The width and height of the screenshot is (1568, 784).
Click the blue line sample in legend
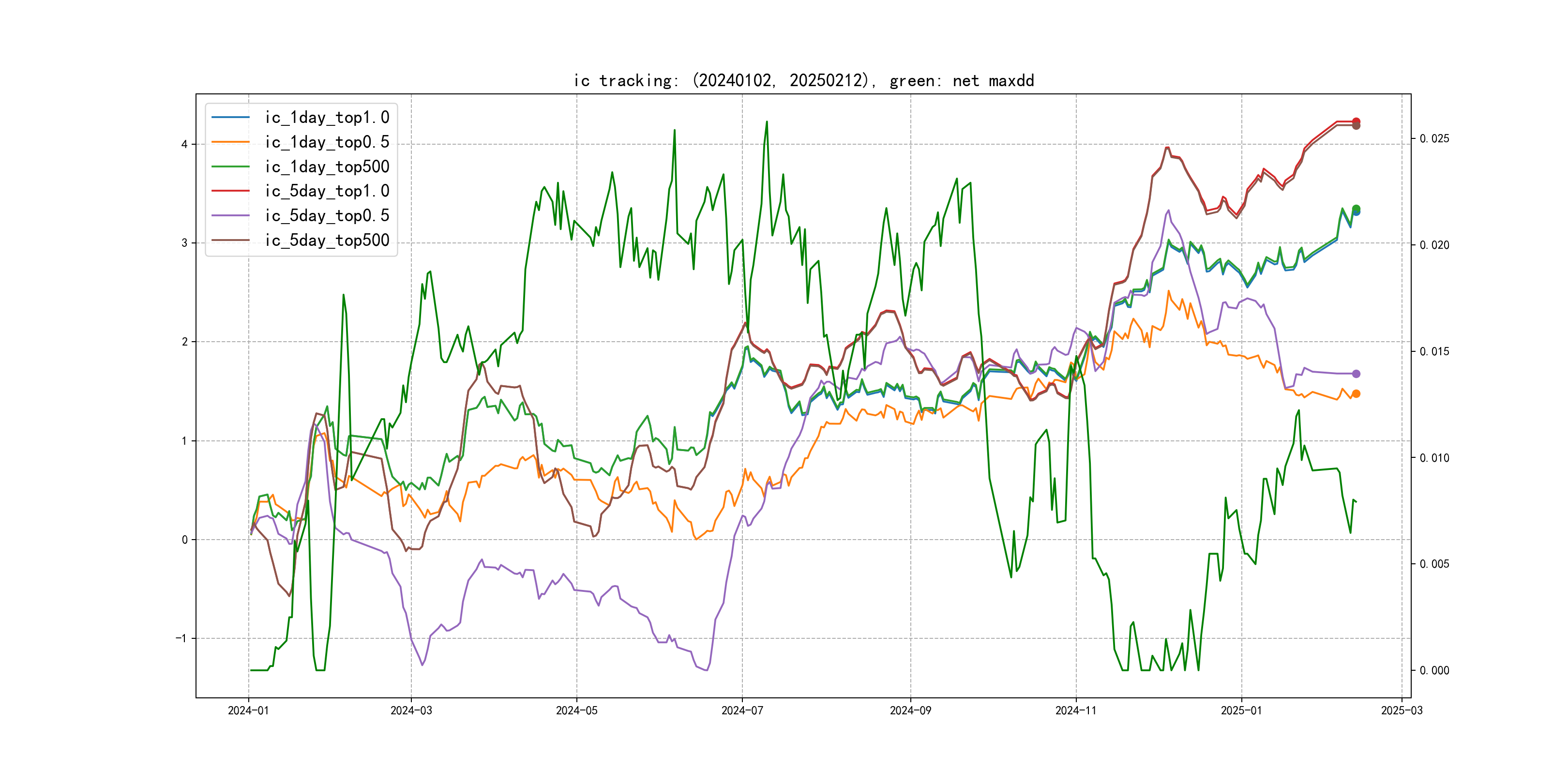click(x=230, y=117)
